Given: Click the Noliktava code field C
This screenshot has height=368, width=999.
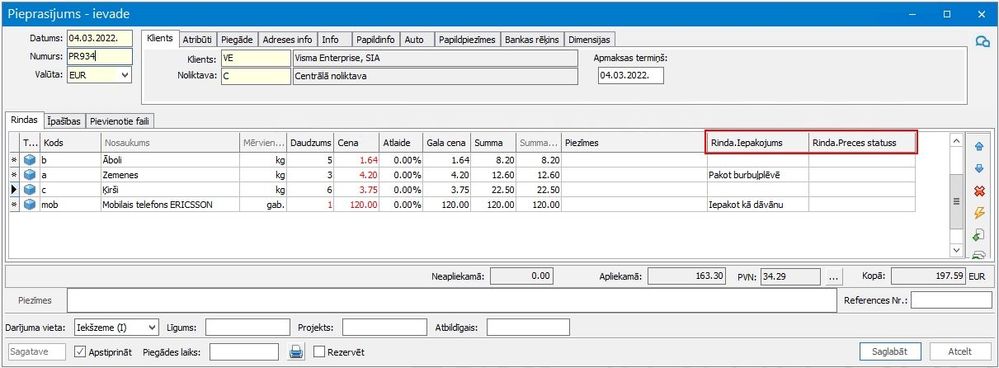Looking at the screenshot, I should [x=255, y=76].
